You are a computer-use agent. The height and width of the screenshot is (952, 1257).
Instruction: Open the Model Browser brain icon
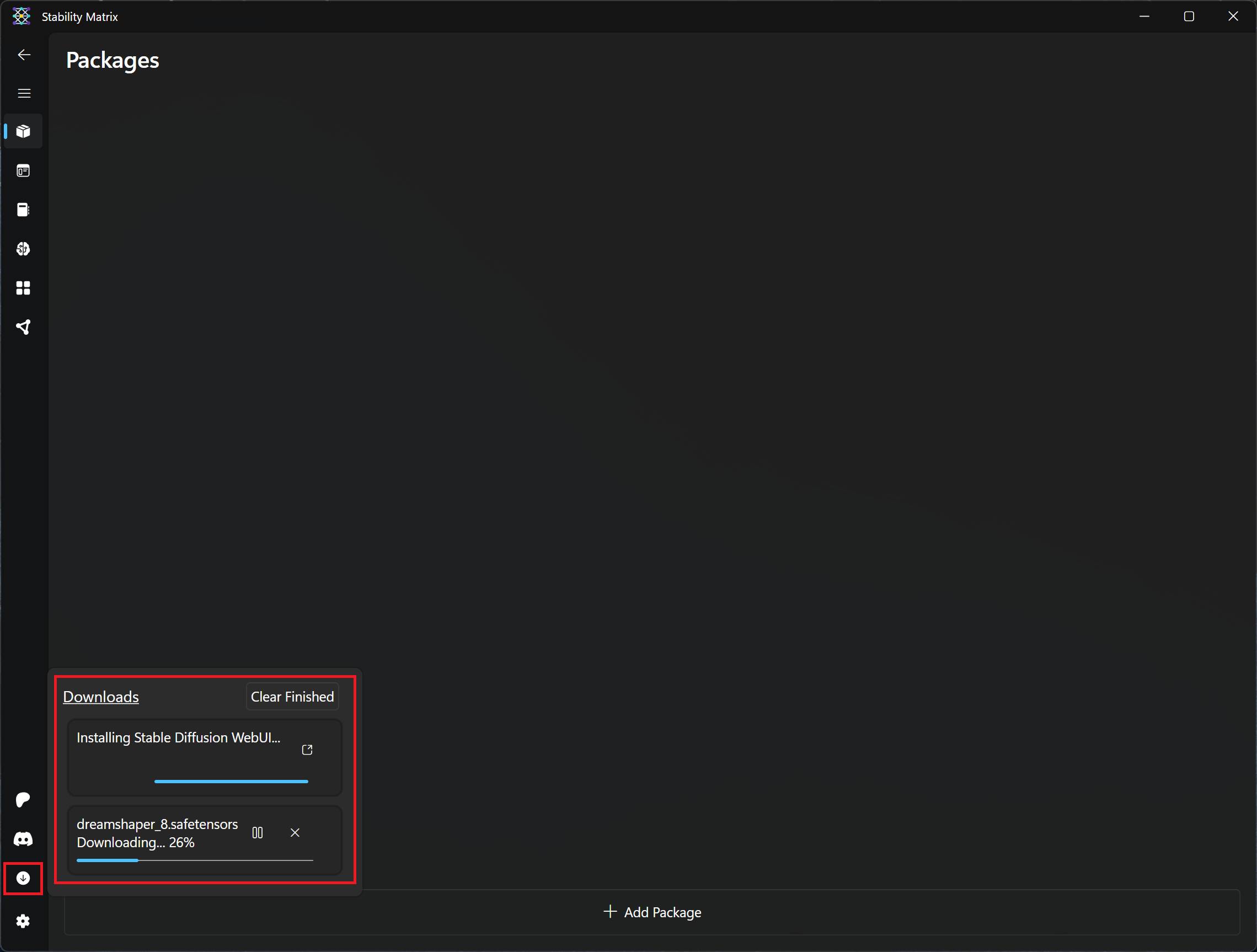[x=23, y=249]
